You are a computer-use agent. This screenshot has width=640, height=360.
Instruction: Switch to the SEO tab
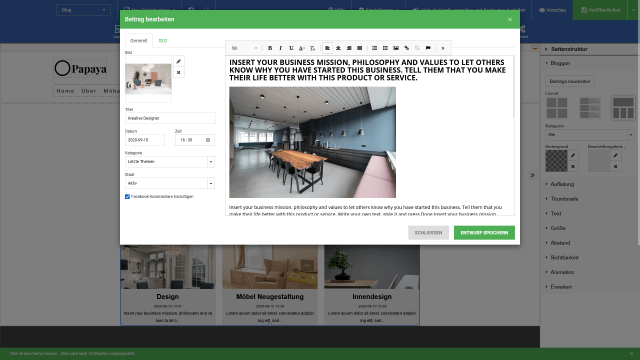[163, 41]
